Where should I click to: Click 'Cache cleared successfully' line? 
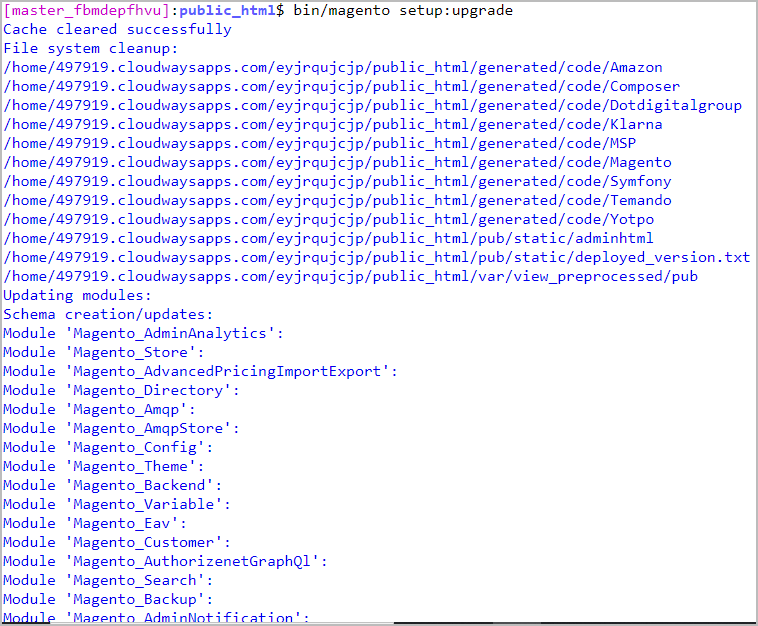point(117,29)
